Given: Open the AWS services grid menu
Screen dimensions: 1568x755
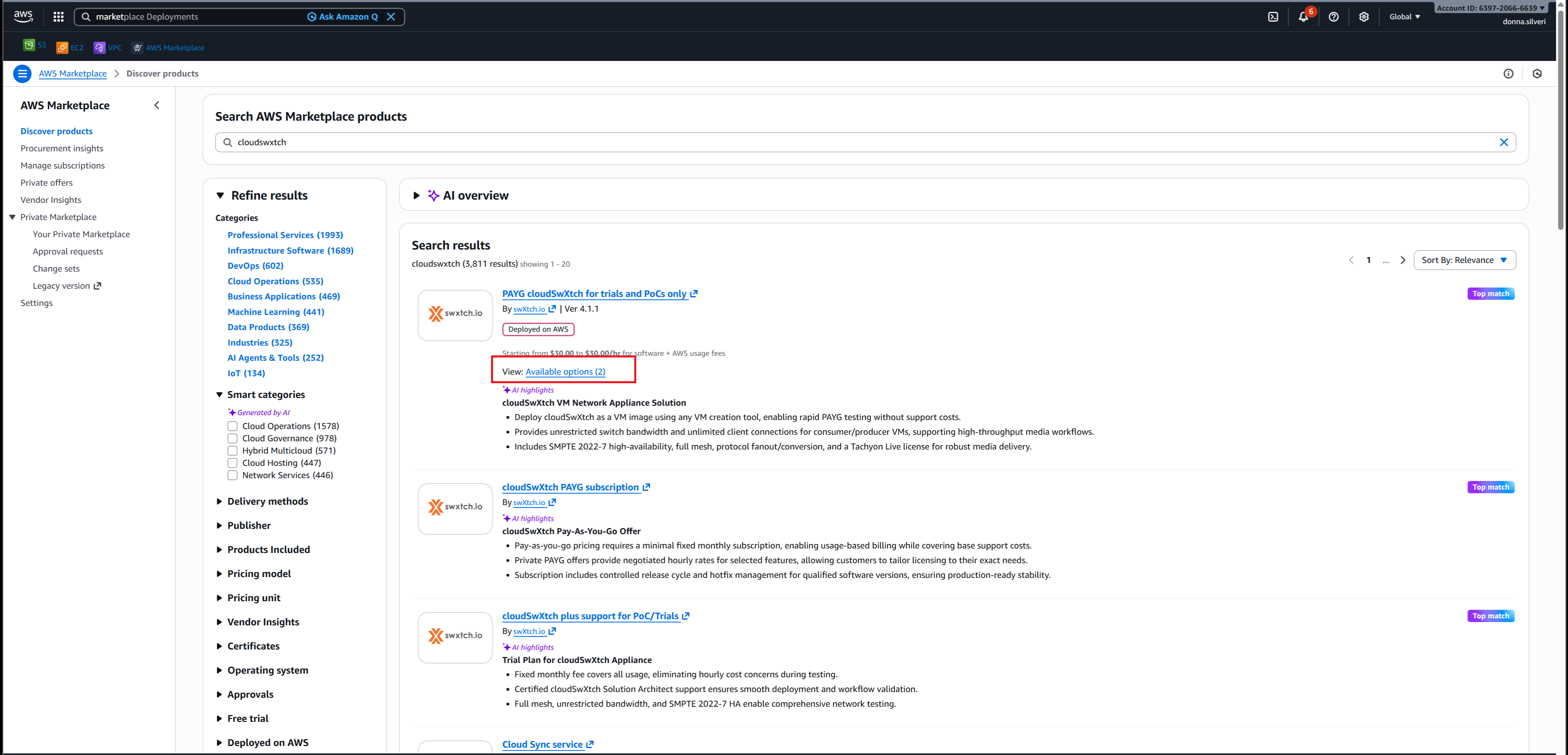Looking at the screenshot, I should 59,17.
